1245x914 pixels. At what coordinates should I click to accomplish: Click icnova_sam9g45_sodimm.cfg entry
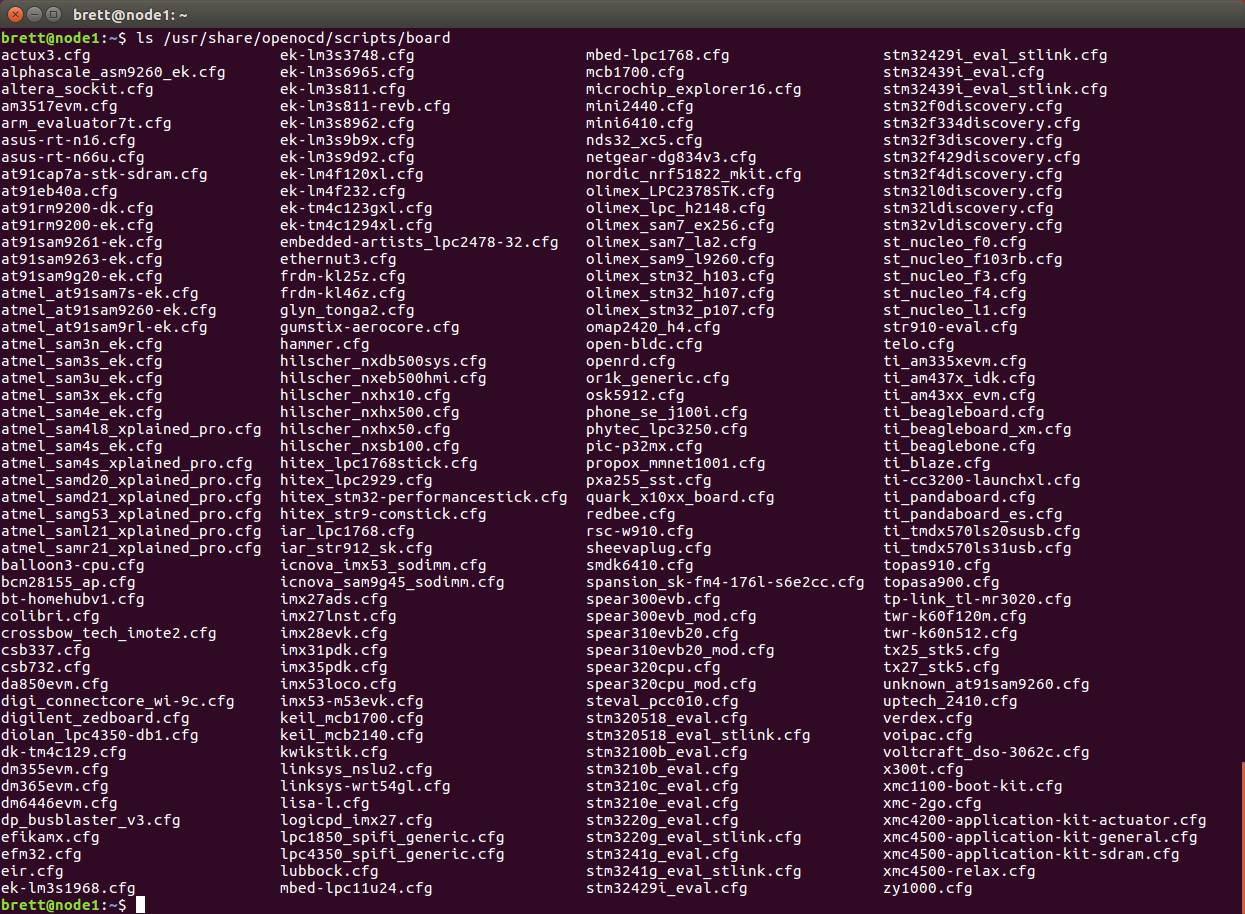pyautogui.click(x=392, y=582)
